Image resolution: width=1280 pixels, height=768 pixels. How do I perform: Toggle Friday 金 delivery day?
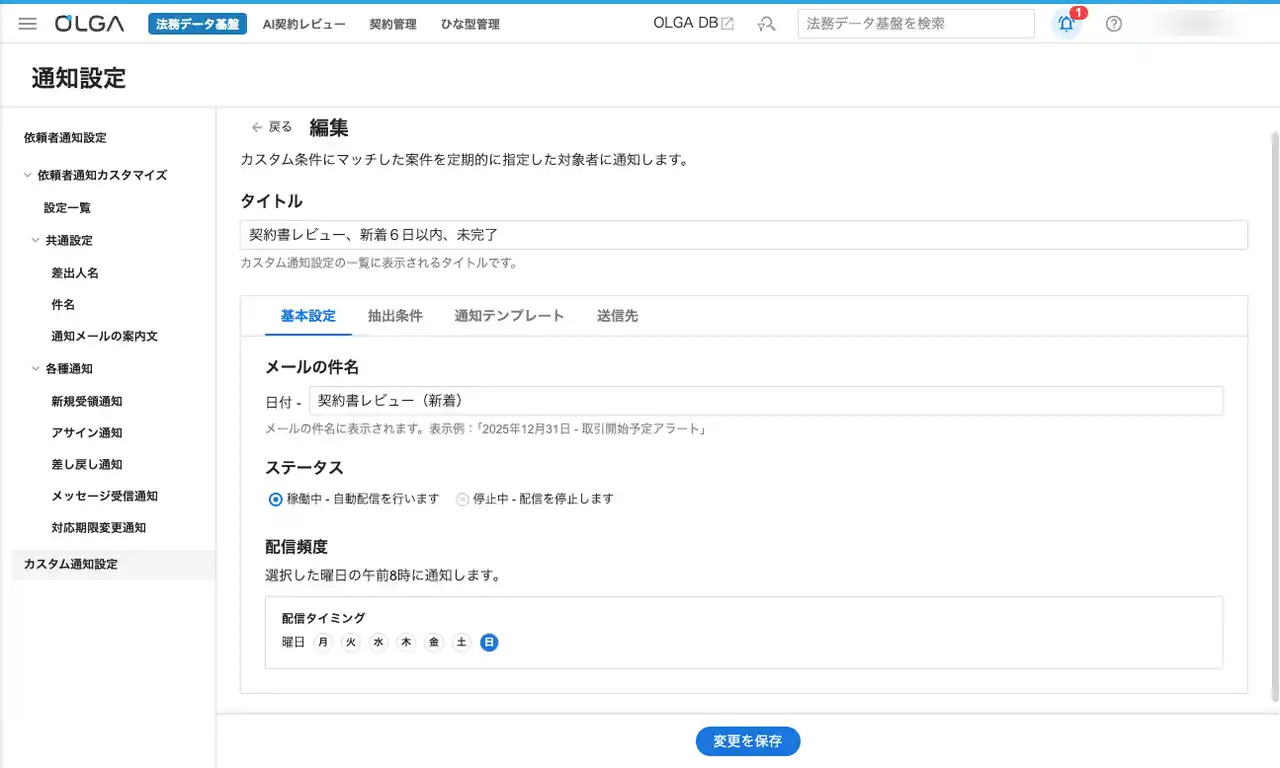pyautogui.click(x=434, y=643)
